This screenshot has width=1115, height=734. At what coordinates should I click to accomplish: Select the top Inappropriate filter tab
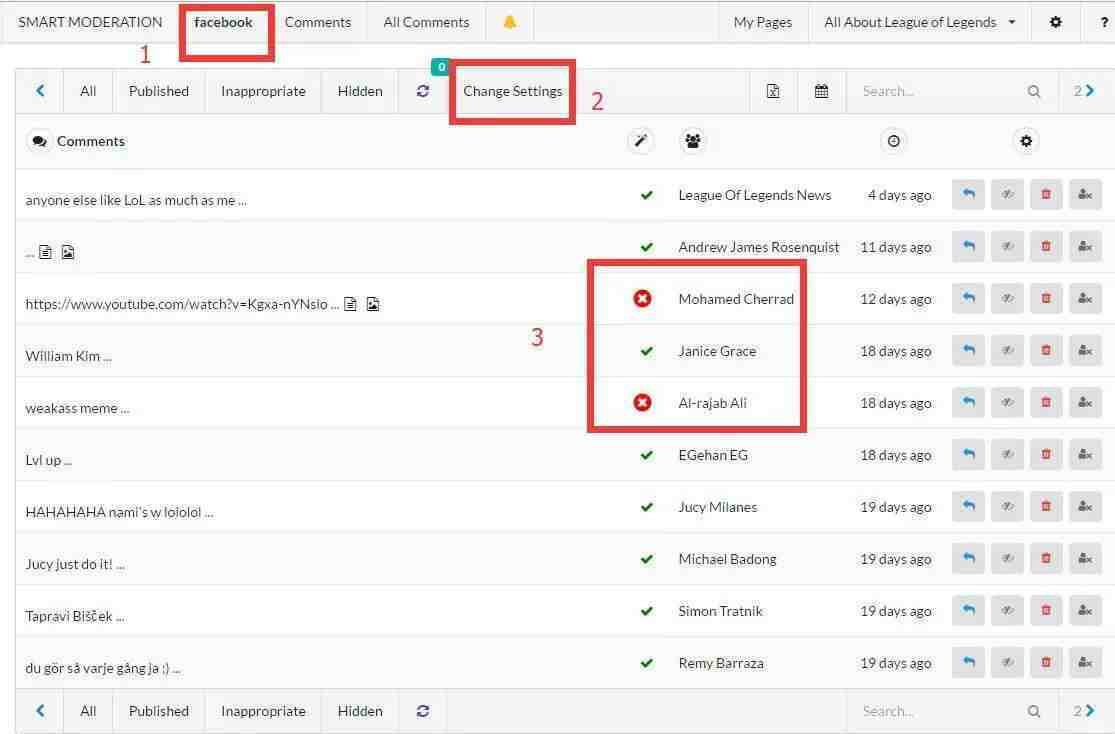click(263, 91)
